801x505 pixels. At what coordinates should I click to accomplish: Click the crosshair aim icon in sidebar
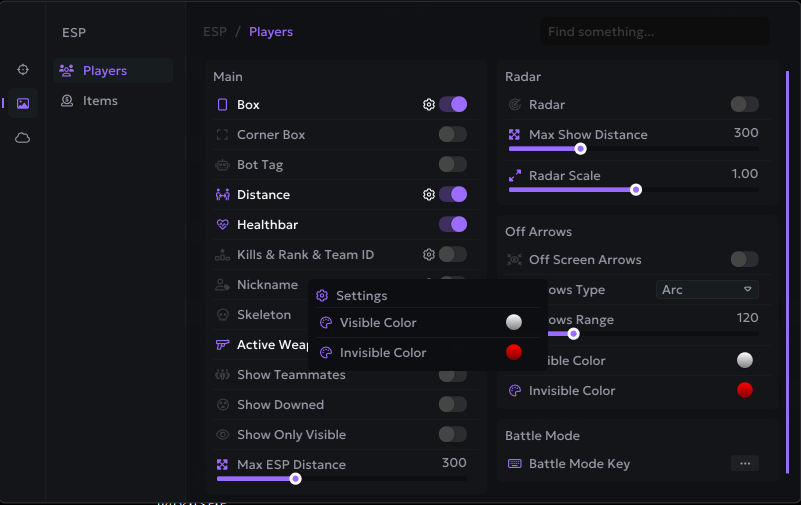tap(22, 69)
